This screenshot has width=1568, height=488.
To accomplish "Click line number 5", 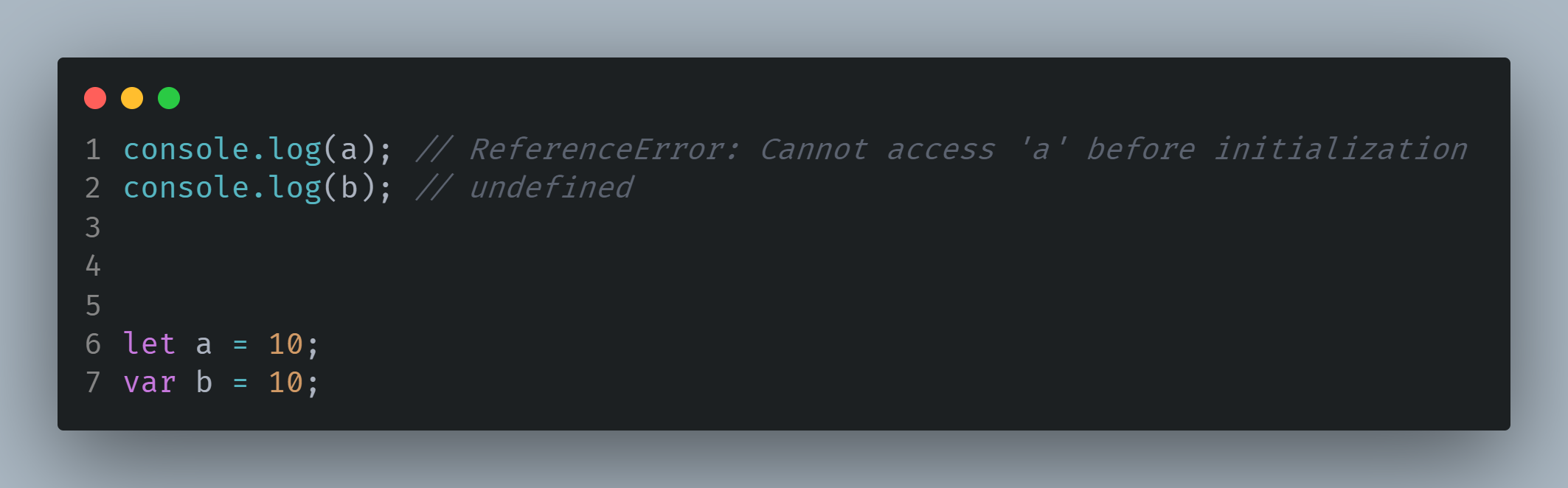I will click(93, 305).
